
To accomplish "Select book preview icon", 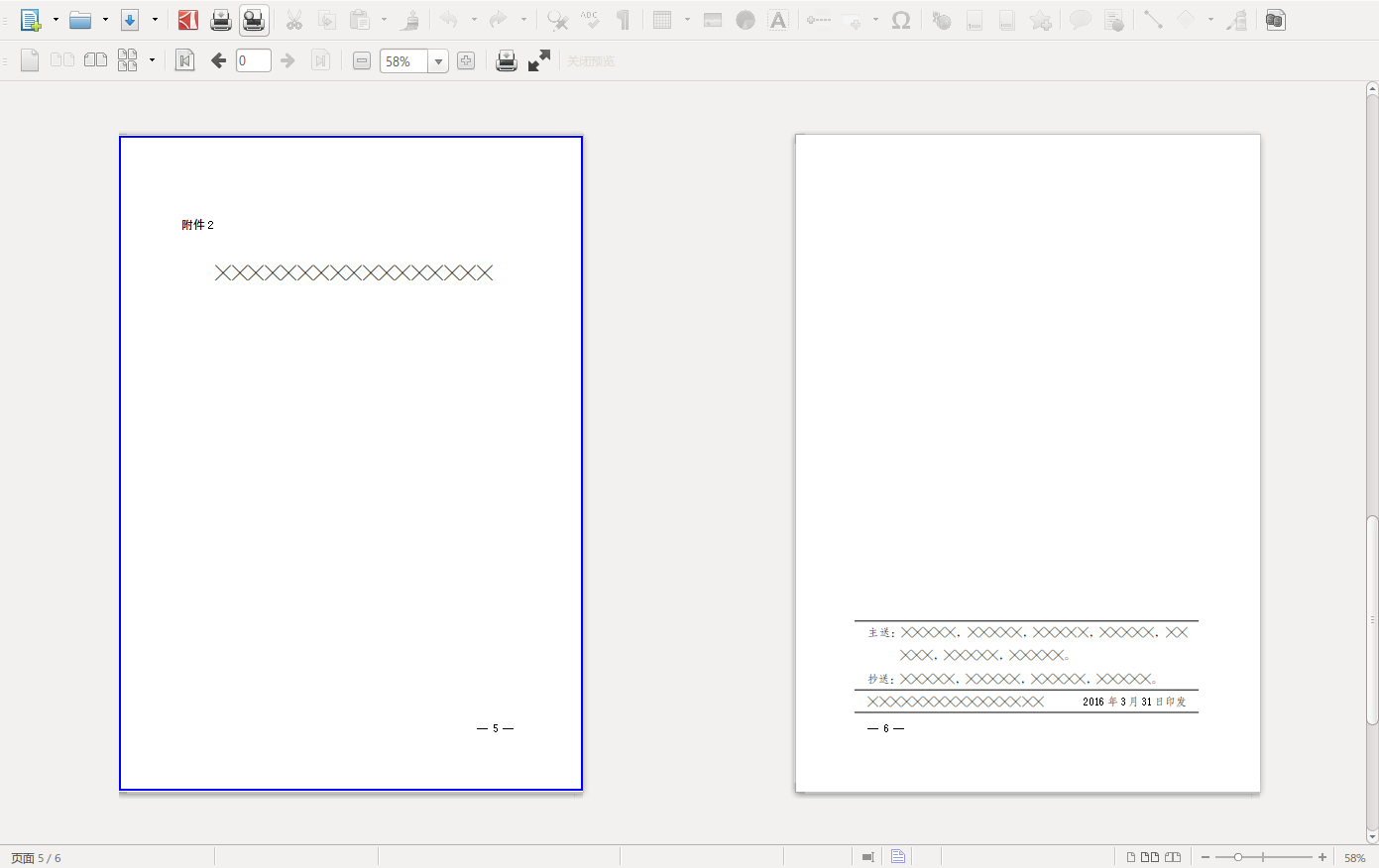I will pyautogui.click(x=95, y=60).
